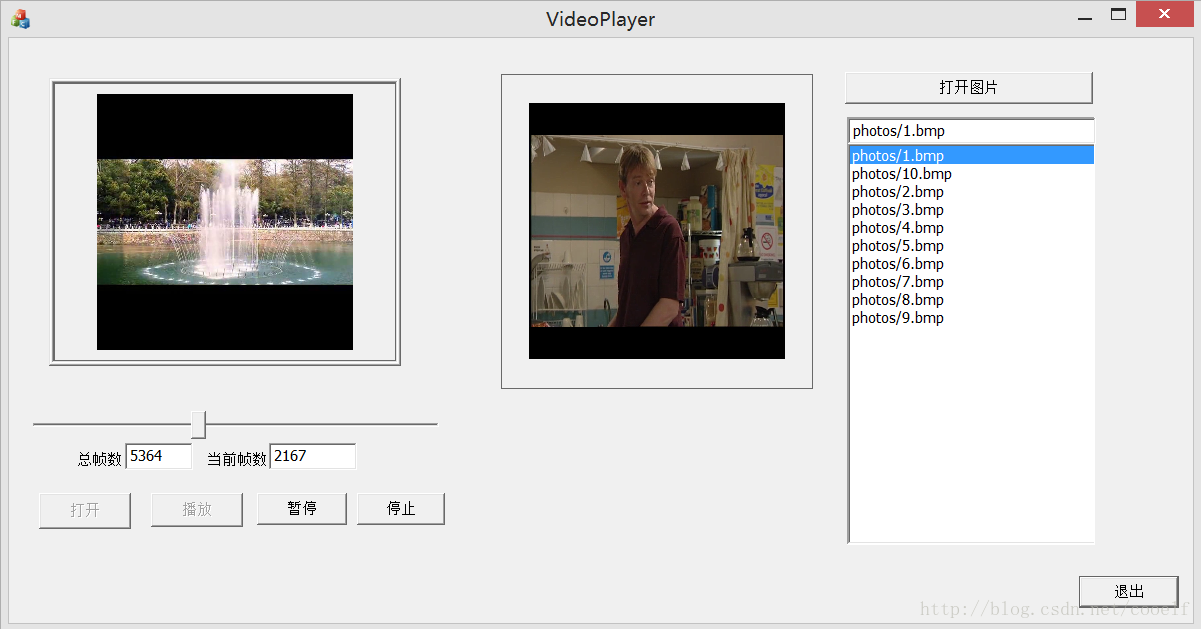Click the kitchen scene image preview
This screenshot has width=1201, height=629.
(x=657, y=231)
